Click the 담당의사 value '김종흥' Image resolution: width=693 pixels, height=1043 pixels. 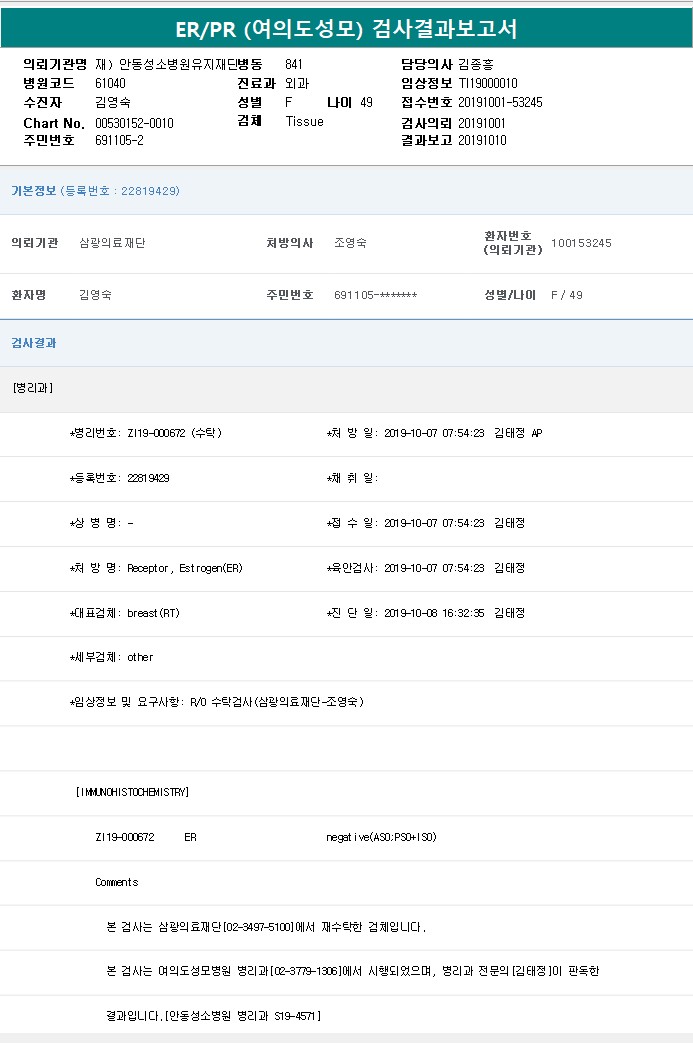tap(476, 65)
